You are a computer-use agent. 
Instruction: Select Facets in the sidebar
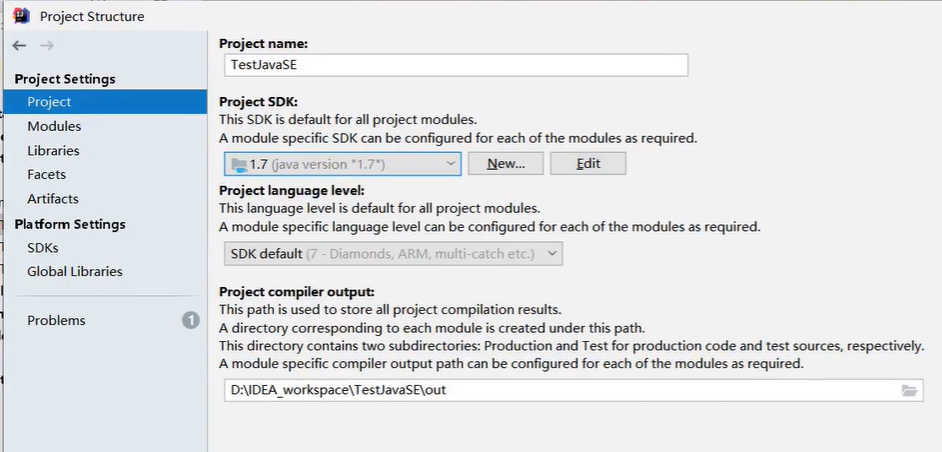point(46,174)
